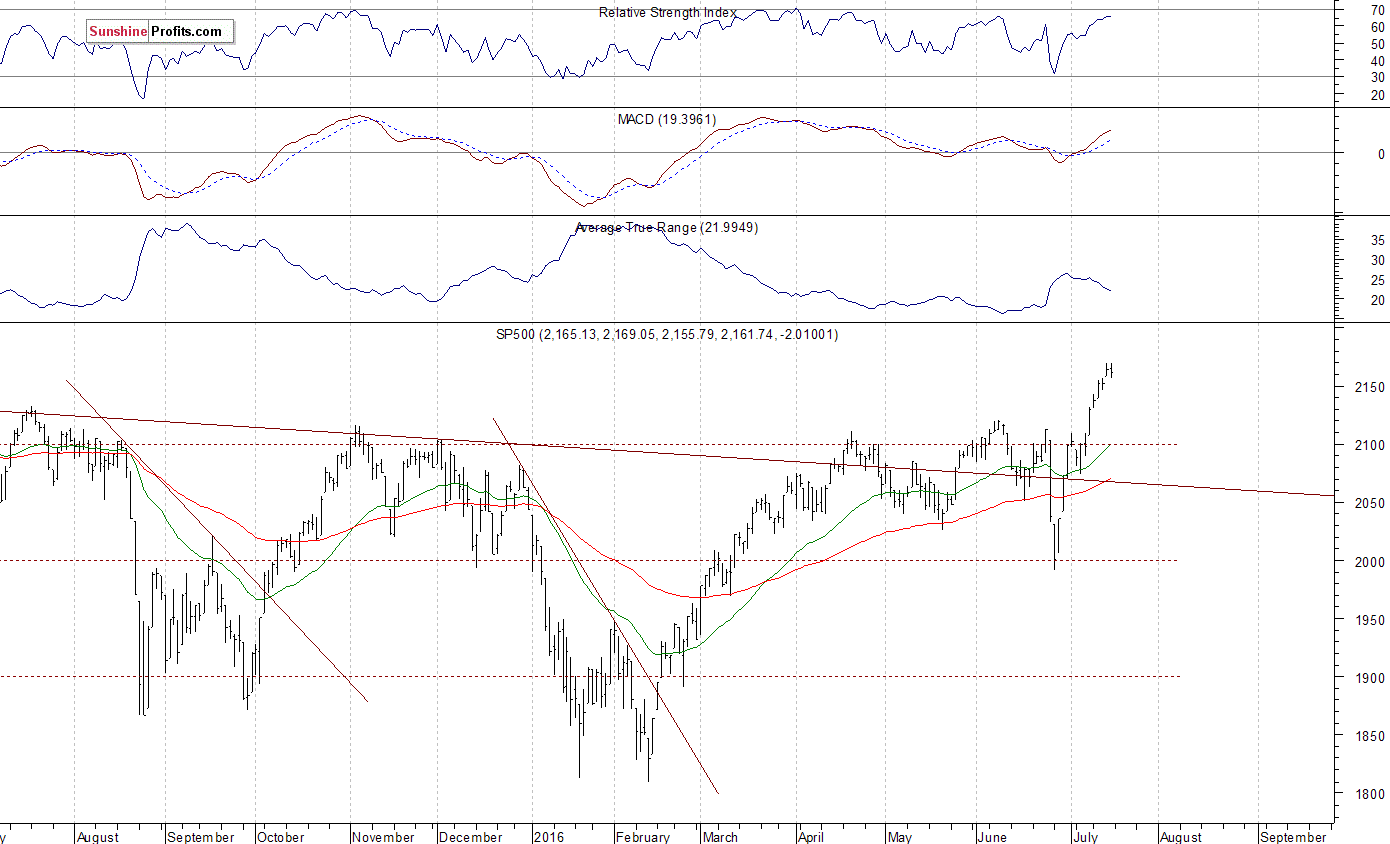Image resolution: width=1390 pixels, height=844 pixels.
Task: Click the November month label
Action: pyautogui.click(x=383, y=837)
